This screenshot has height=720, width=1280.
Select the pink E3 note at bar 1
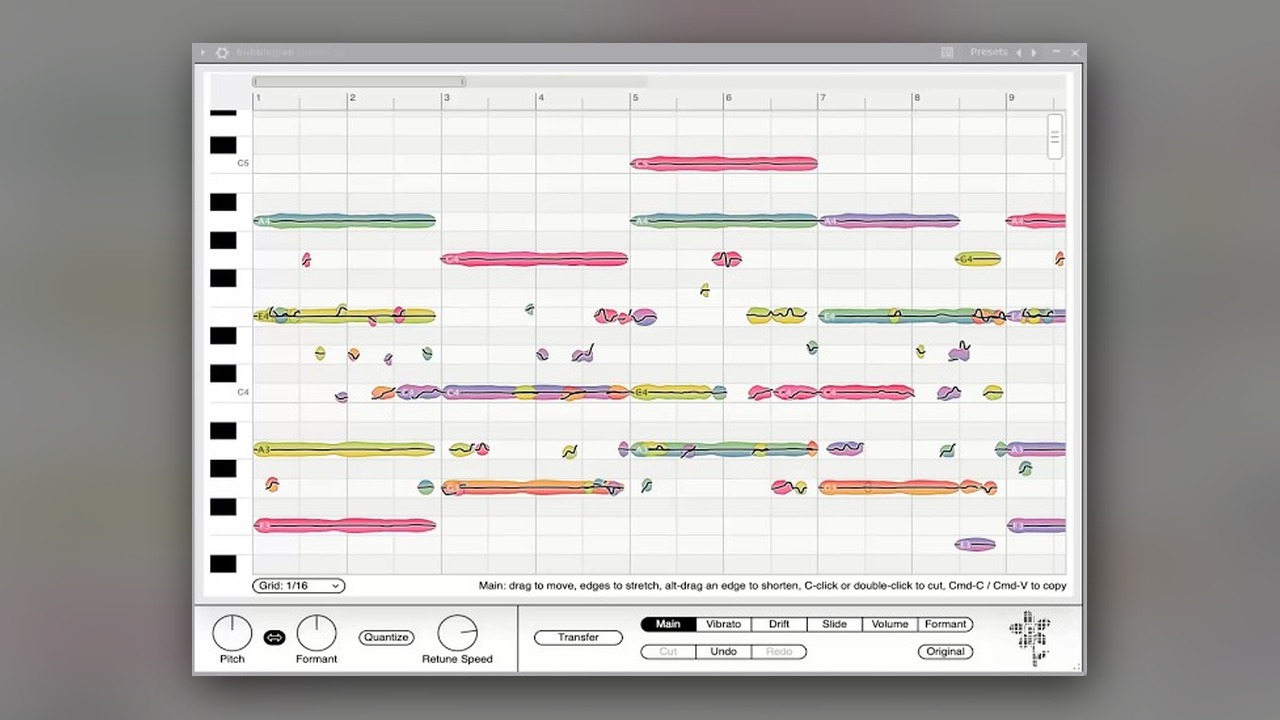coord(345,525)
